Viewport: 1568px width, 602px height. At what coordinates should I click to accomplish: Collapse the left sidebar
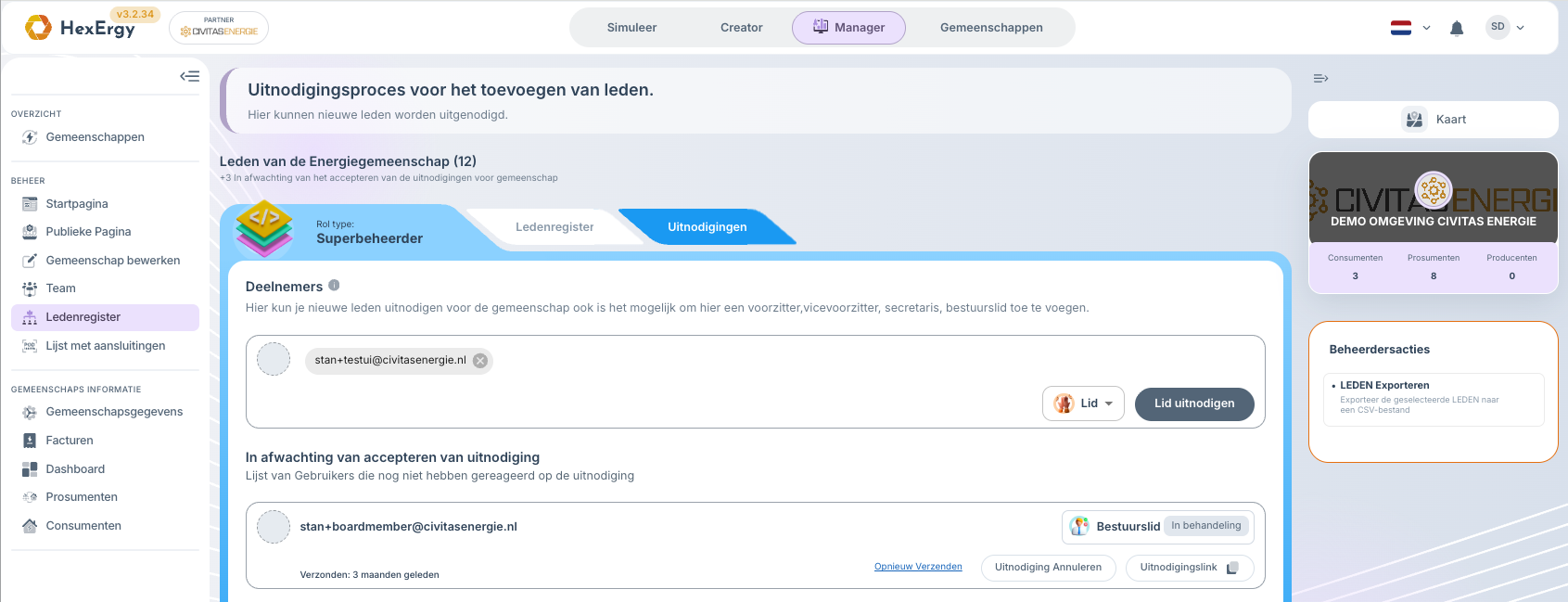click(x=189, y=76)
